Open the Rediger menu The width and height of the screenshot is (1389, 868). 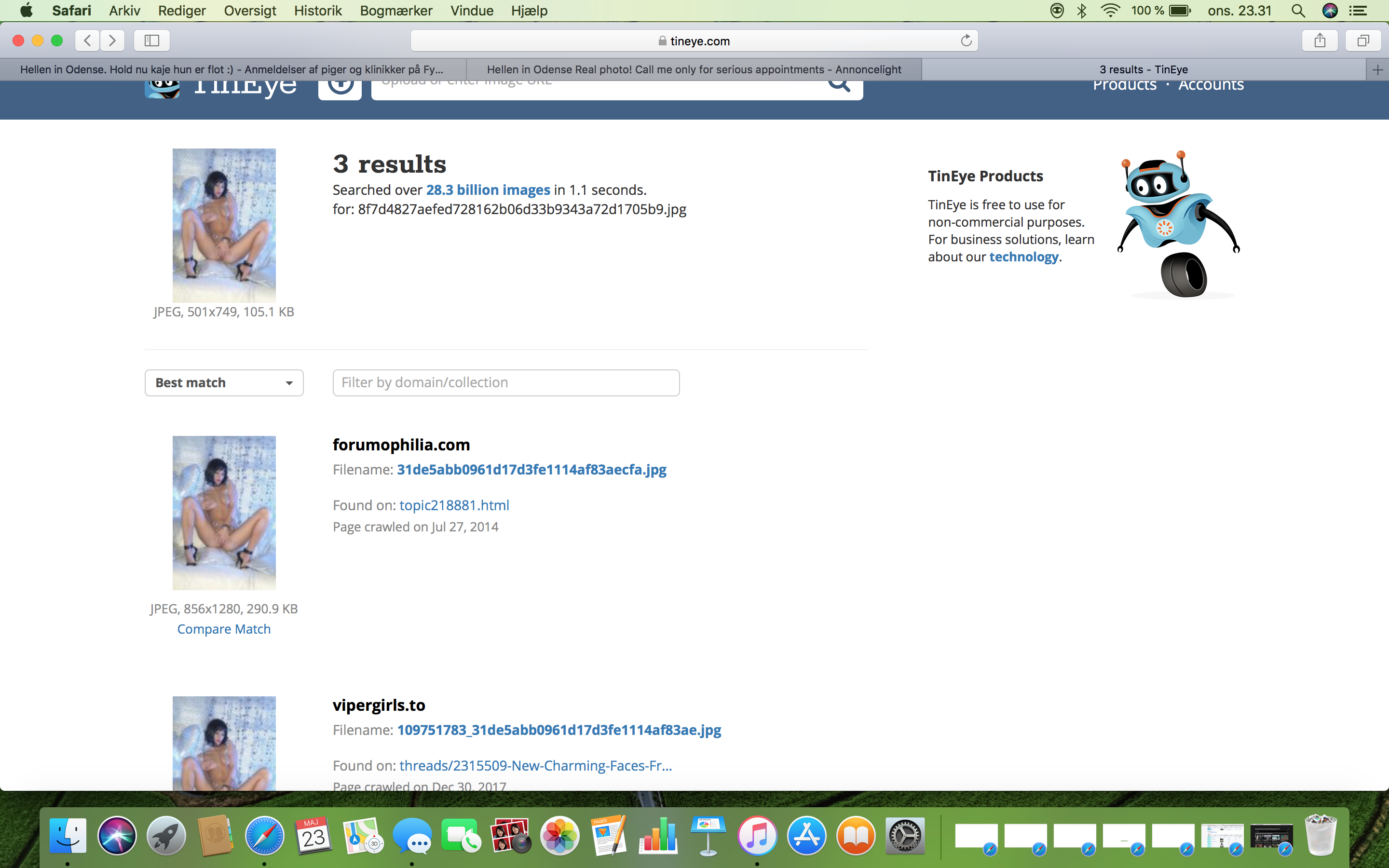pos(182,10)
